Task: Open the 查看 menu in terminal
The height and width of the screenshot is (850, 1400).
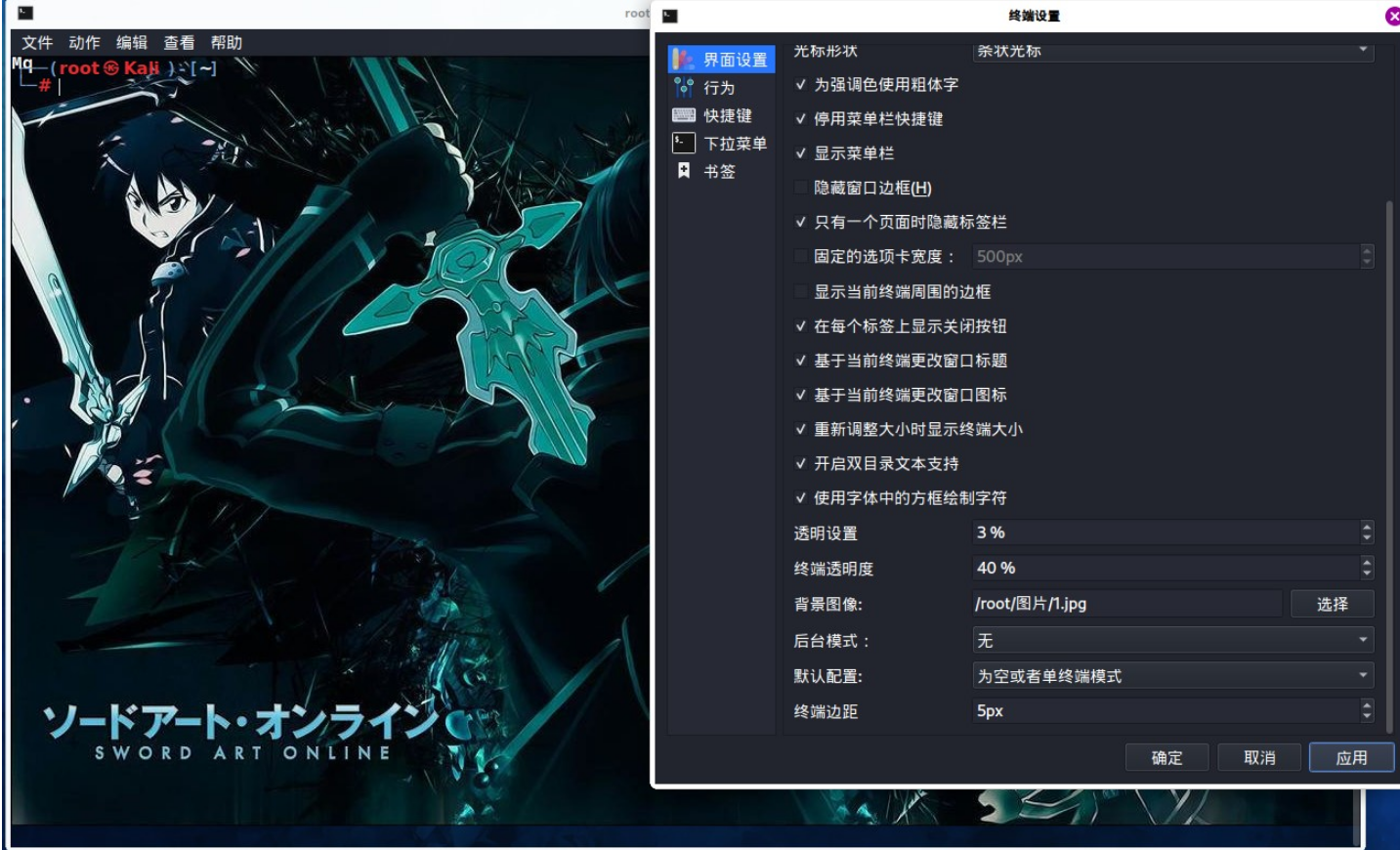Action: (179, 43)
